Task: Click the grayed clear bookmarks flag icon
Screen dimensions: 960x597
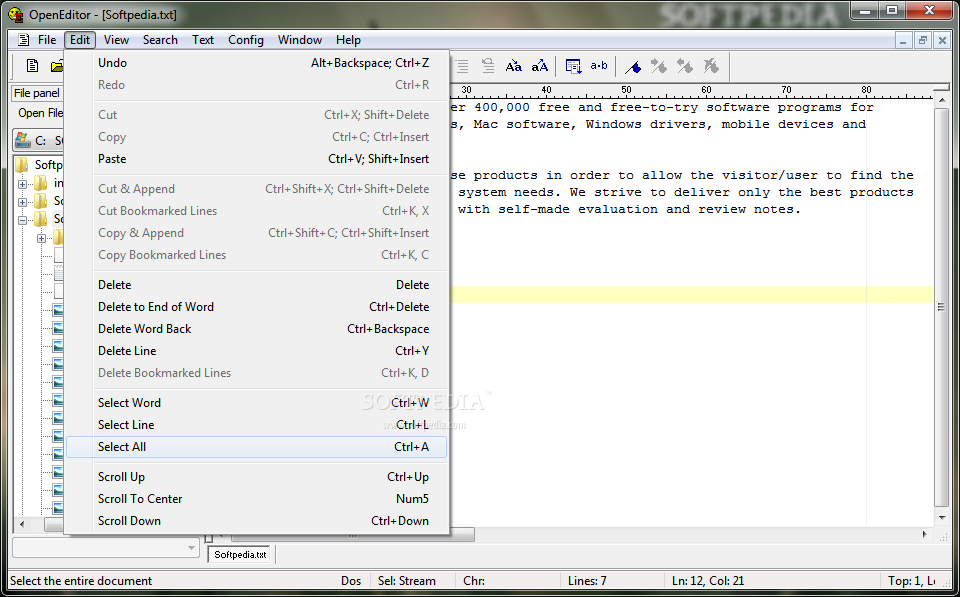Action: click(x=711, y=66)
